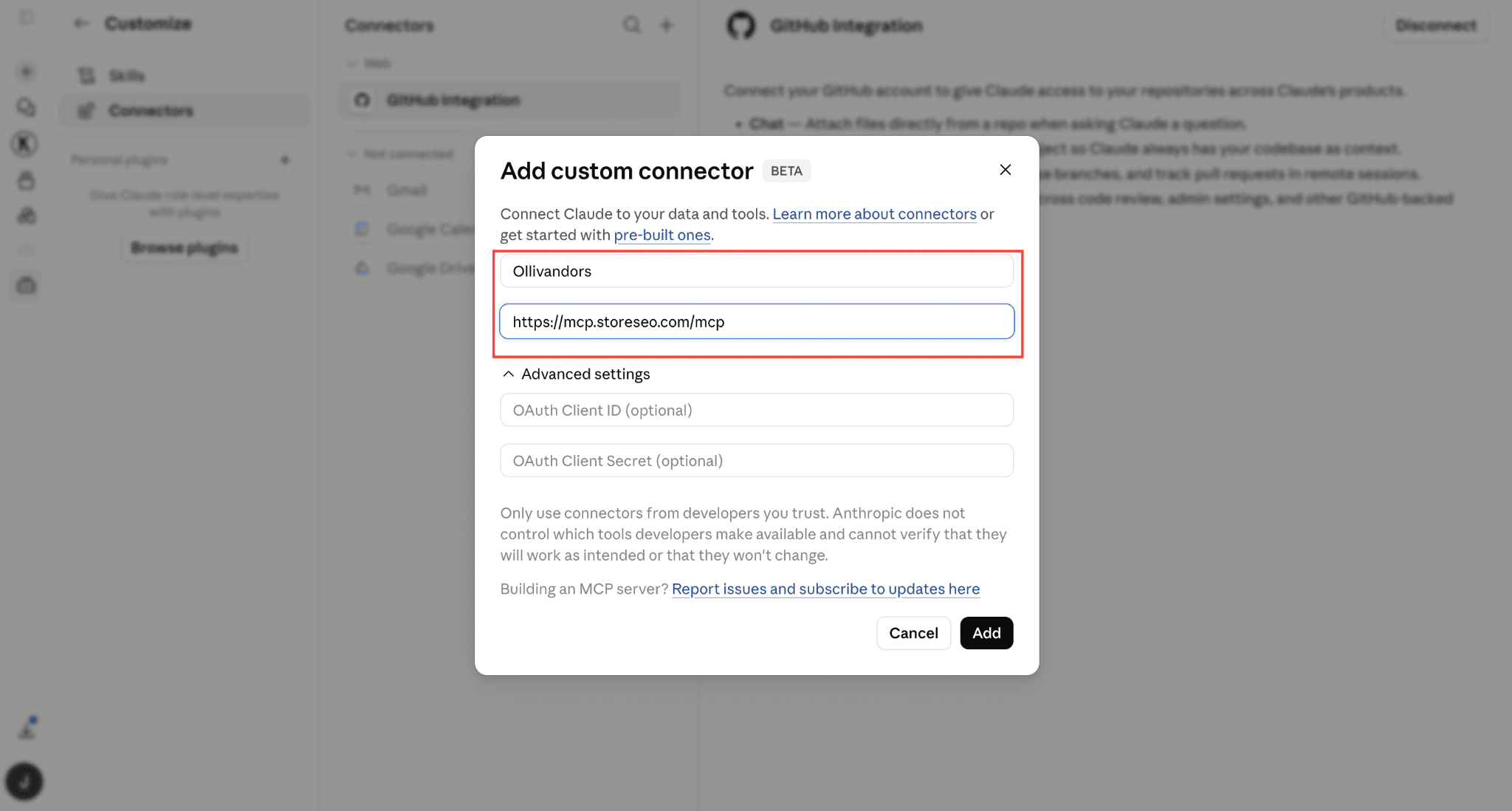
Task: Open chats icon in left rail
Action: (27, 108)
